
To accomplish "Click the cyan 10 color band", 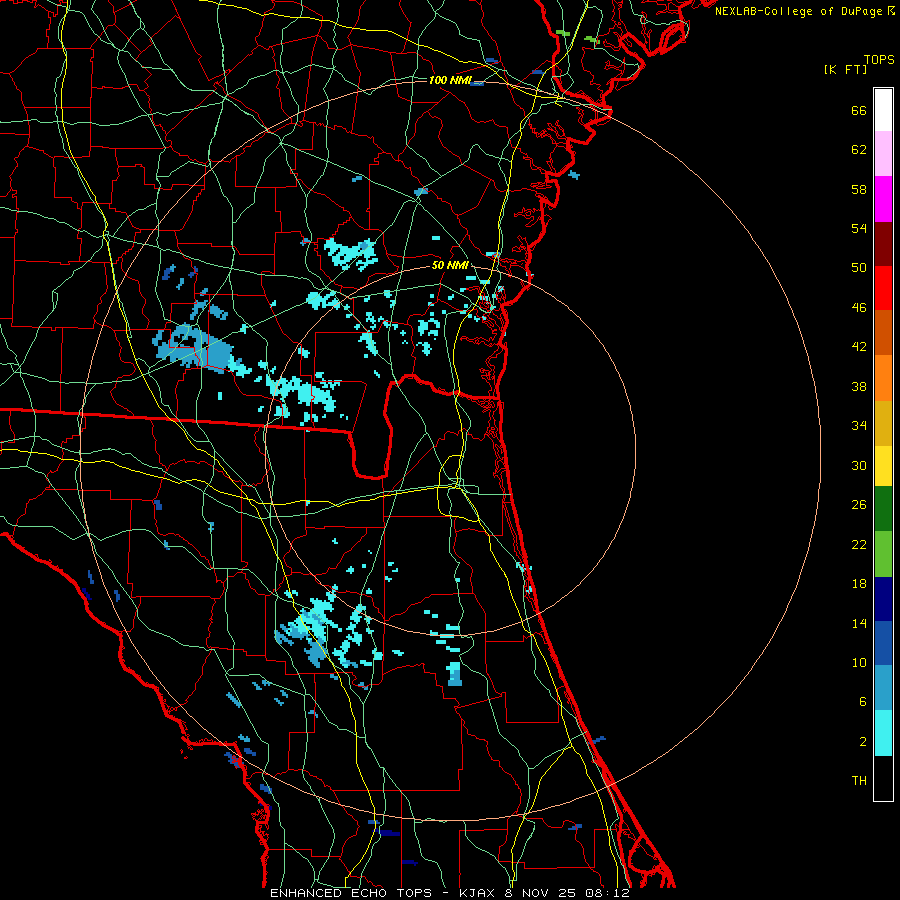I will (883, 733).
